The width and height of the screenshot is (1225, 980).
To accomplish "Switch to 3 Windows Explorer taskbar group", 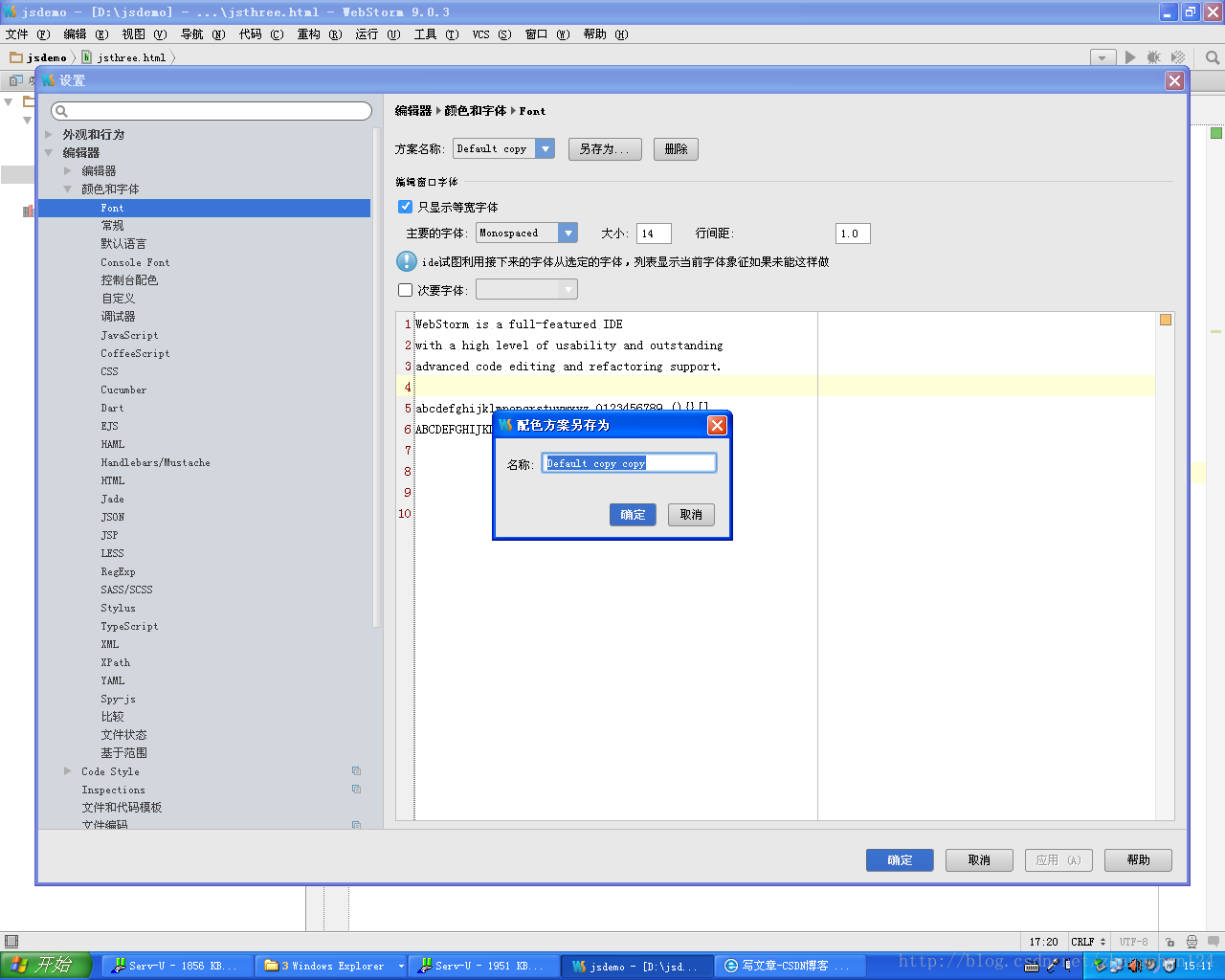I will tap(331, 966).
